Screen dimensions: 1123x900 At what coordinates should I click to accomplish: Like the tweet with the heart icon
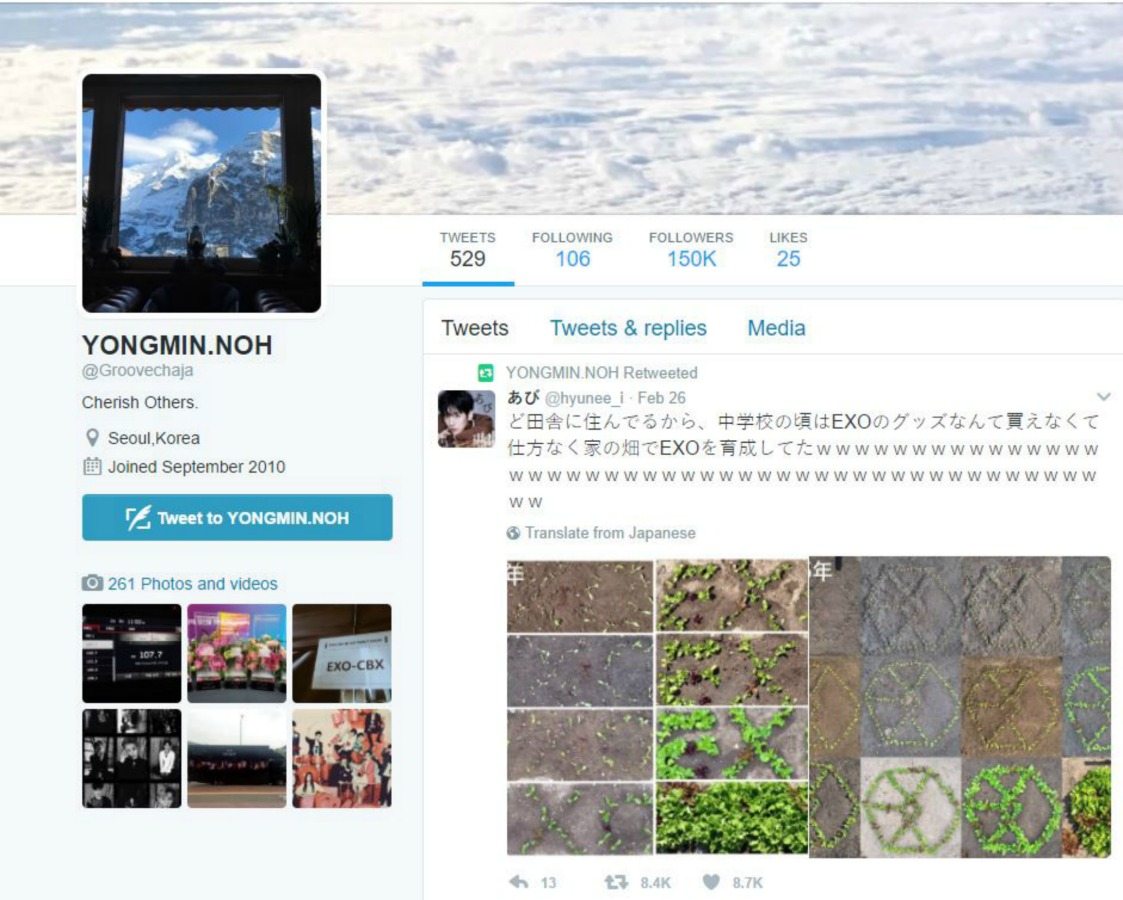[710, 882]
